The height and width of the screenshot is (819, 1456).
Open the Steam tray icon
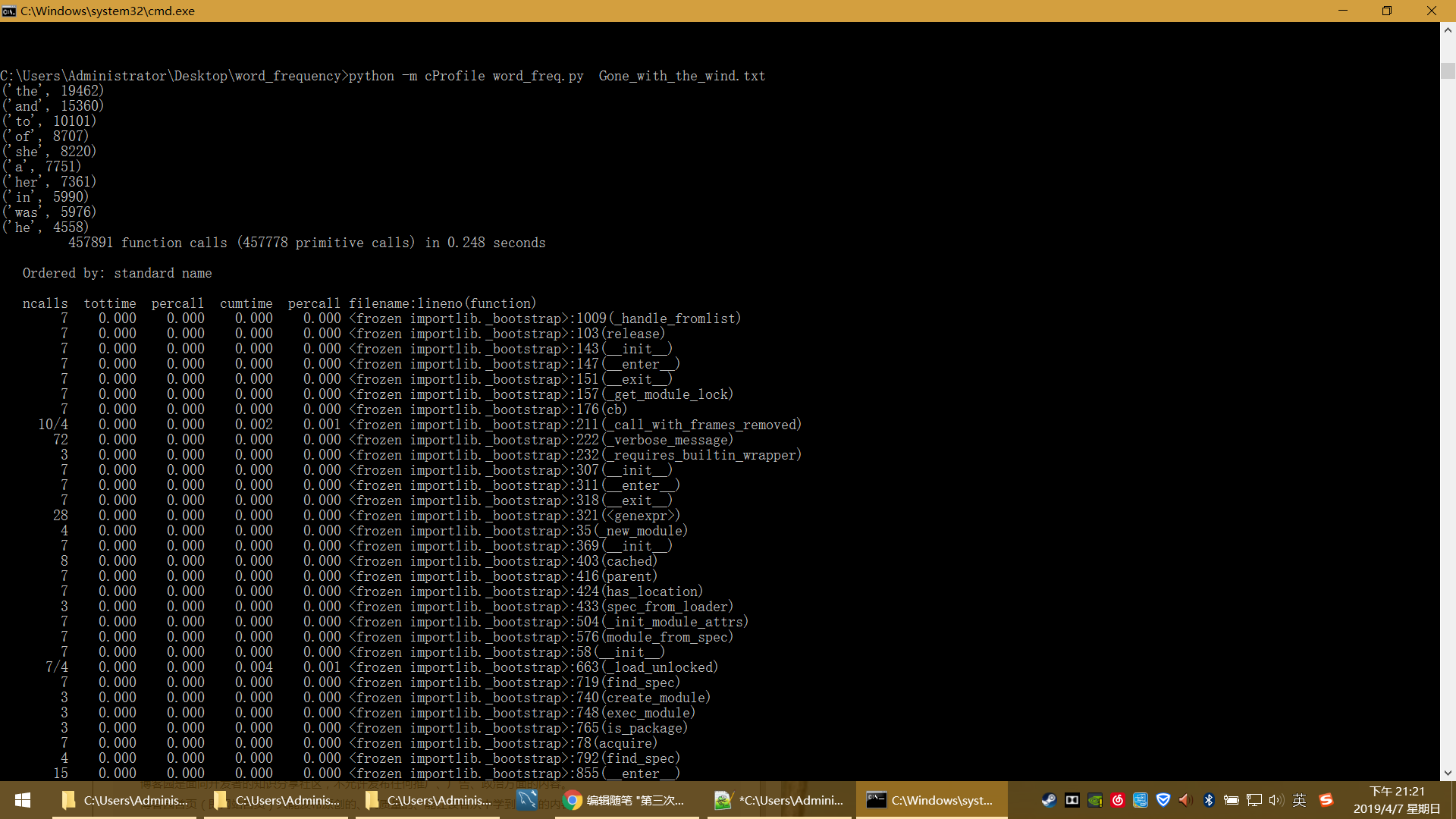(1049, 800)
